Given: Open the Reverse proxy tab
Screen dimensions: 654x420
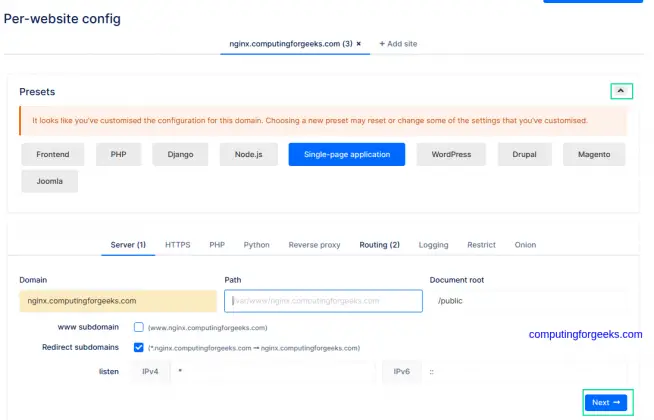Looking at the screenshot, I should click(314, 245).
